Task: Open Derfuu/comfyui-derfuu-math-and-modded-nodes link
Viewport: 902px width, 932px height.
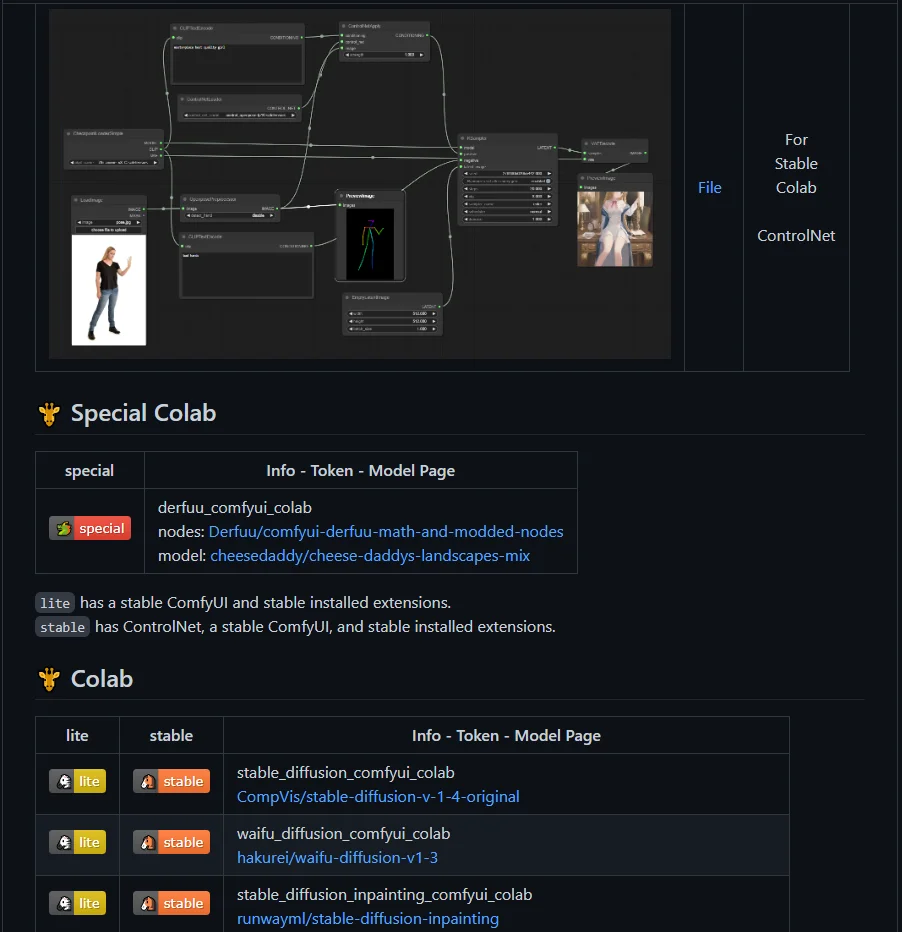Action: click(x=386, y=531)
